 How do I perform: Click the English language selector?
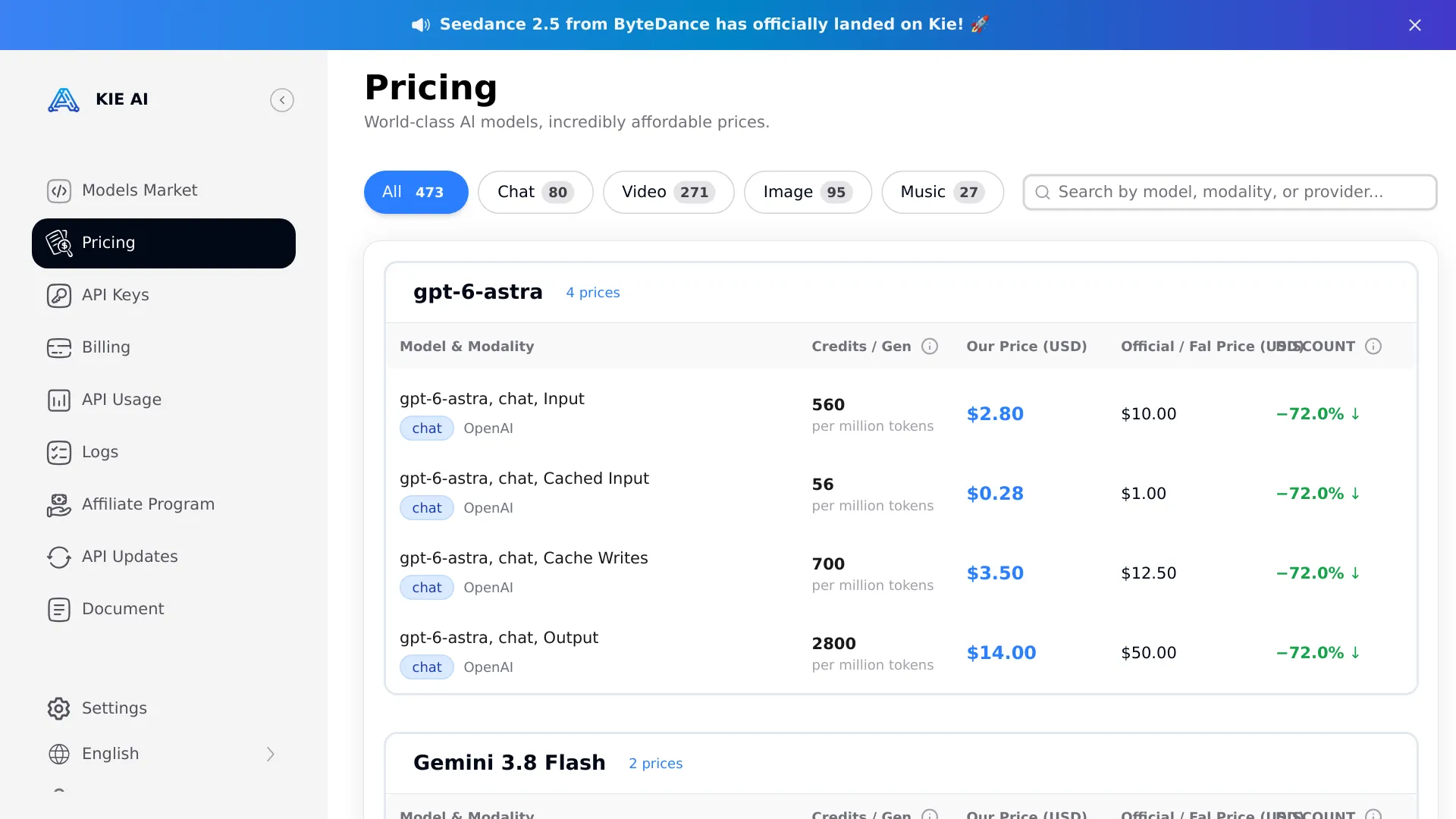[x=164, y=755]
